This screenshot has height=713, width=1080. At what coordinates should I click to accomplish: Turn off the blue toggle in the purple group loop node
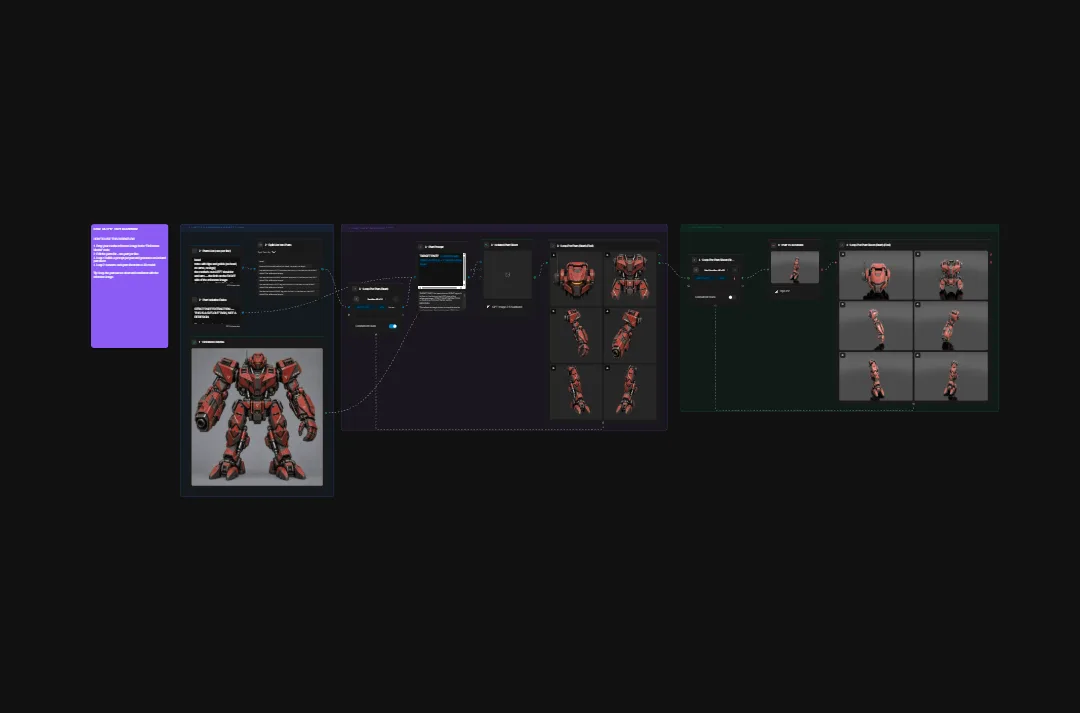pyautogui.click(x=393, y=326)
